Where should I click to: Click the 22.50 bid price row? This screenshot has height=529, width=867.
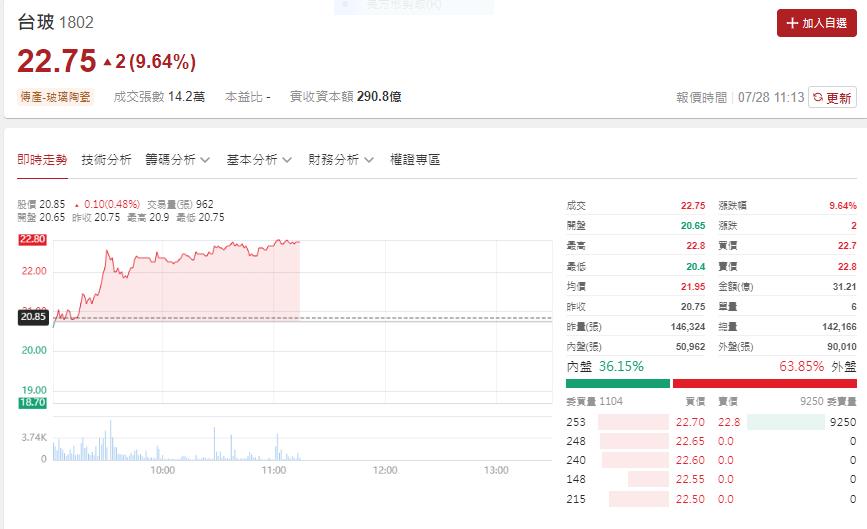click(635, 499)
